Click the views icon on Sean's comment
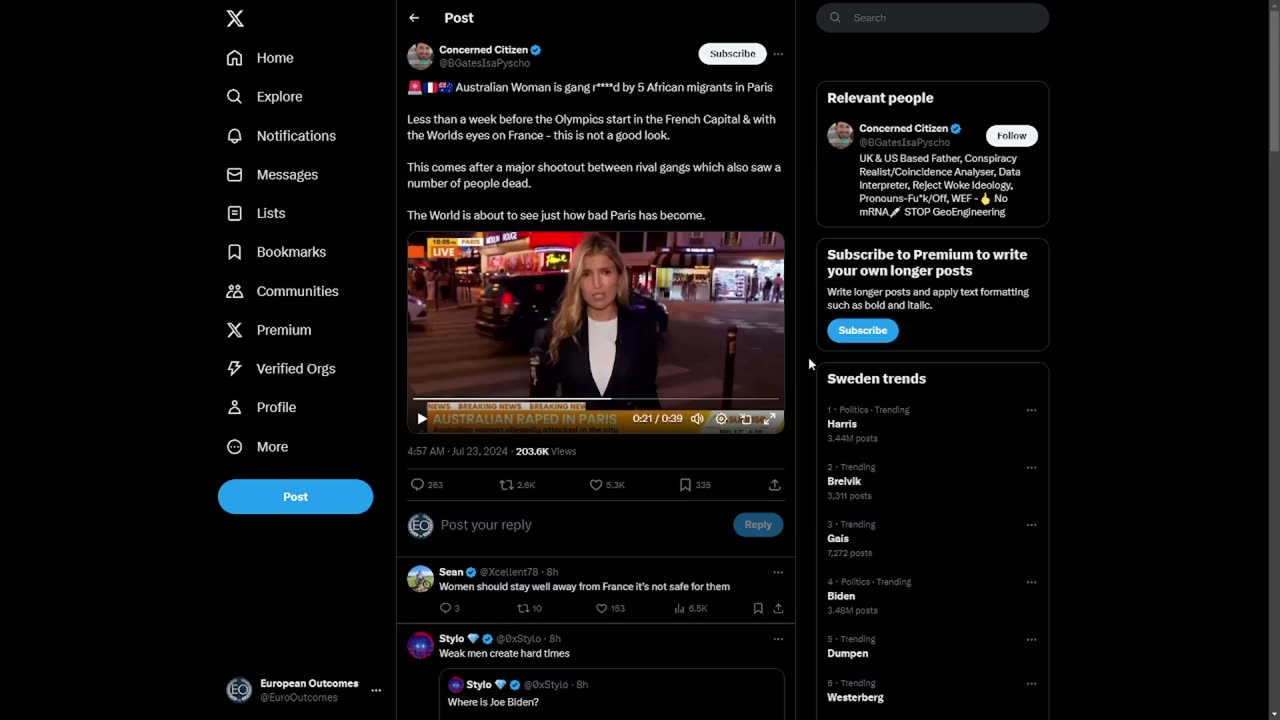The width and height of the screenshot is (1280, 720). 679,608
